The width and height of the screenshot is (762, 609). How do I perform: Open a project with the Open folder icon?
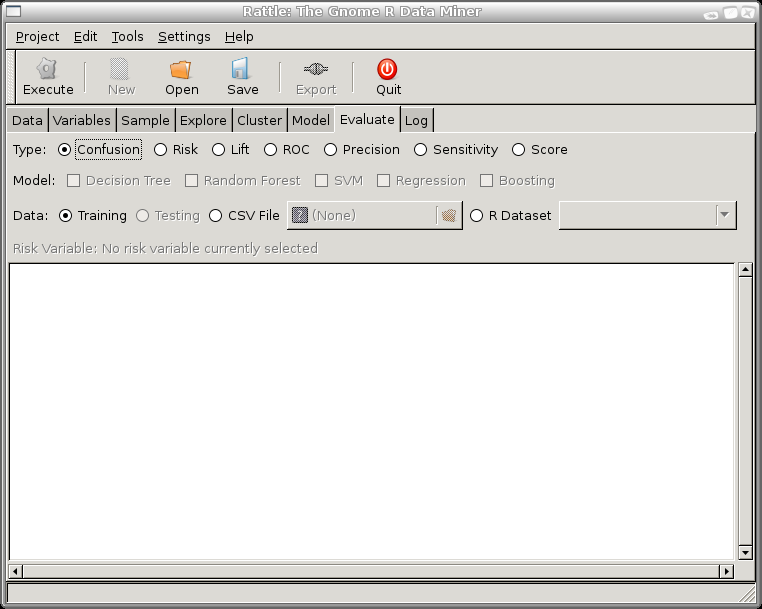(x=181, y=69)
